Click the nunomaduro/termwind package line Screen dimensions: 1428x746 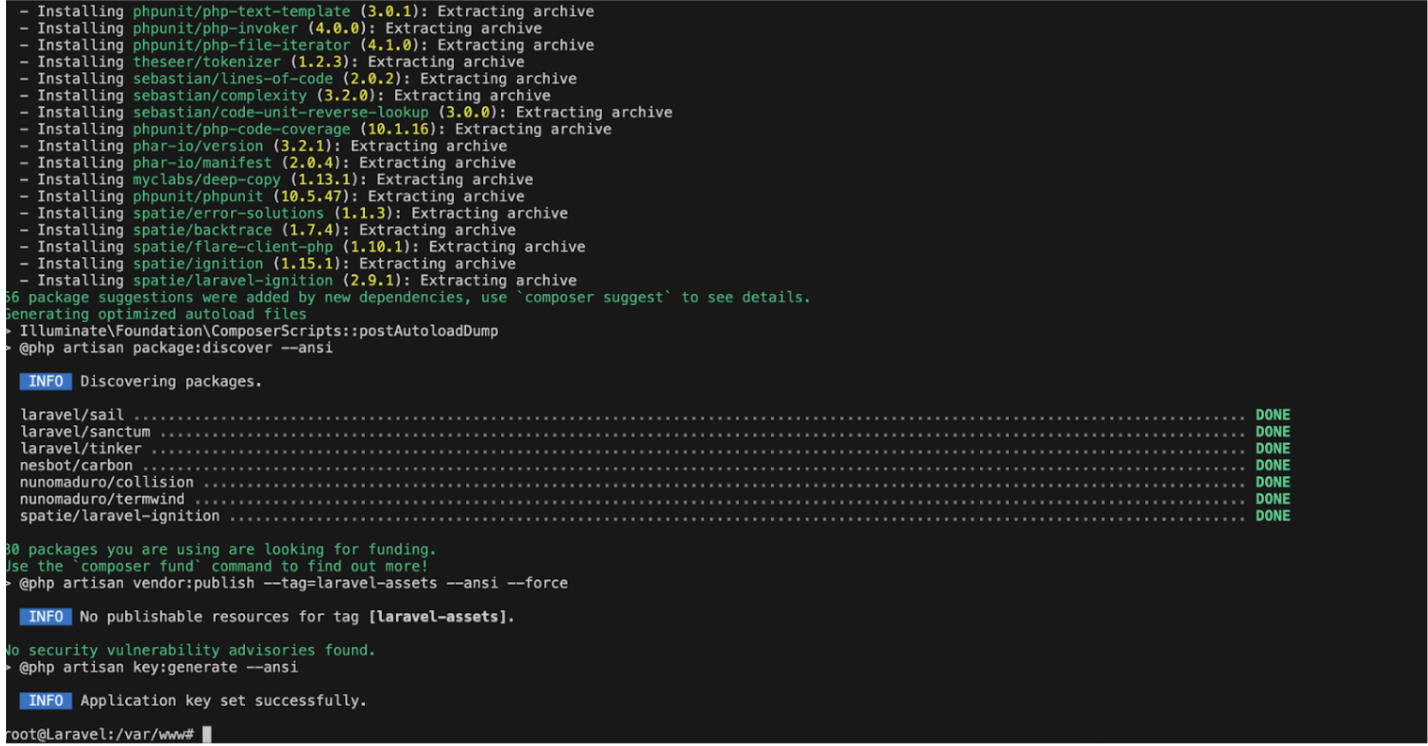[655, 499]
